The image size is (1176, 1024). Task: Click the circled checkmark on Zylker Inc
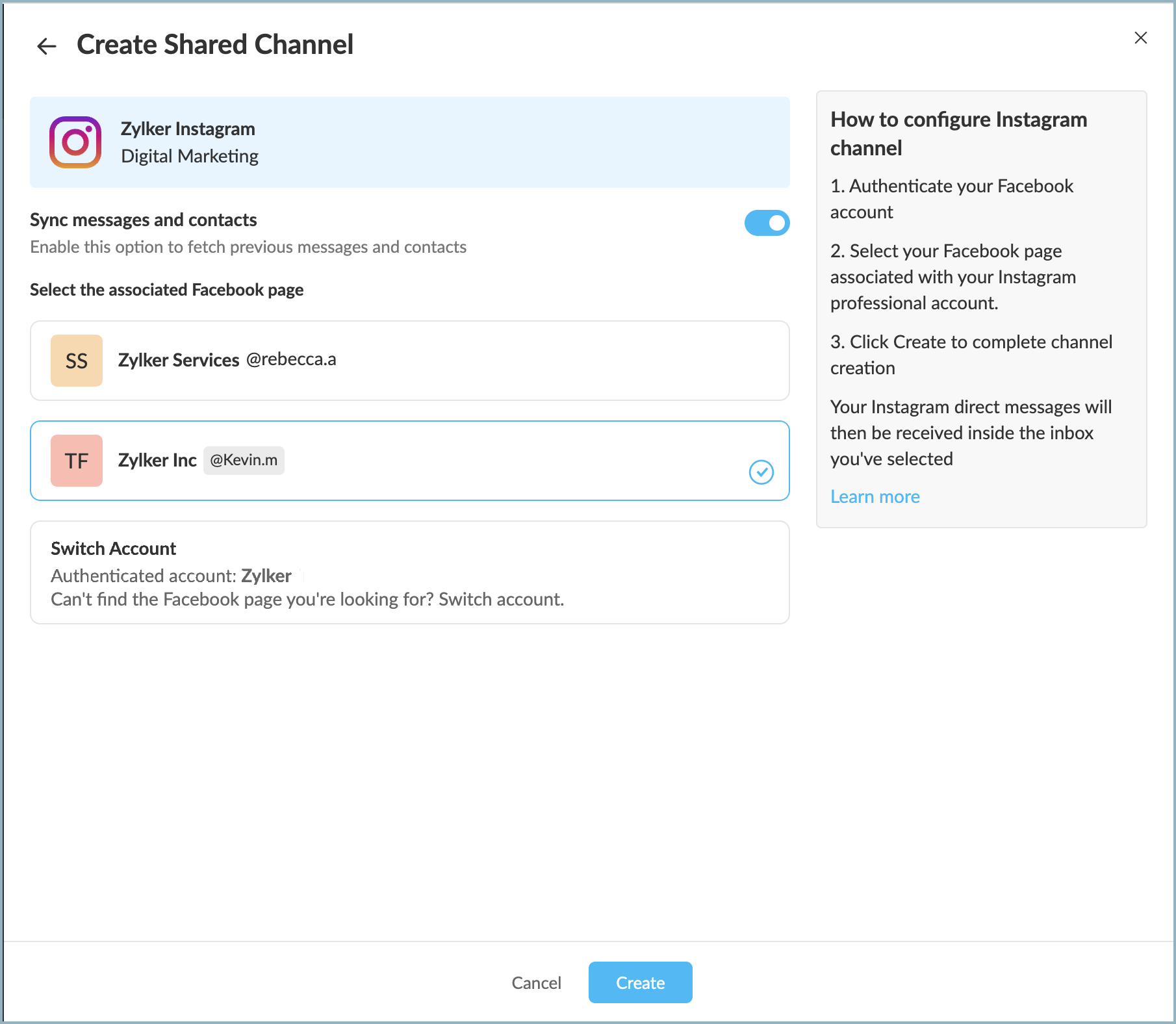click(761, 472)
